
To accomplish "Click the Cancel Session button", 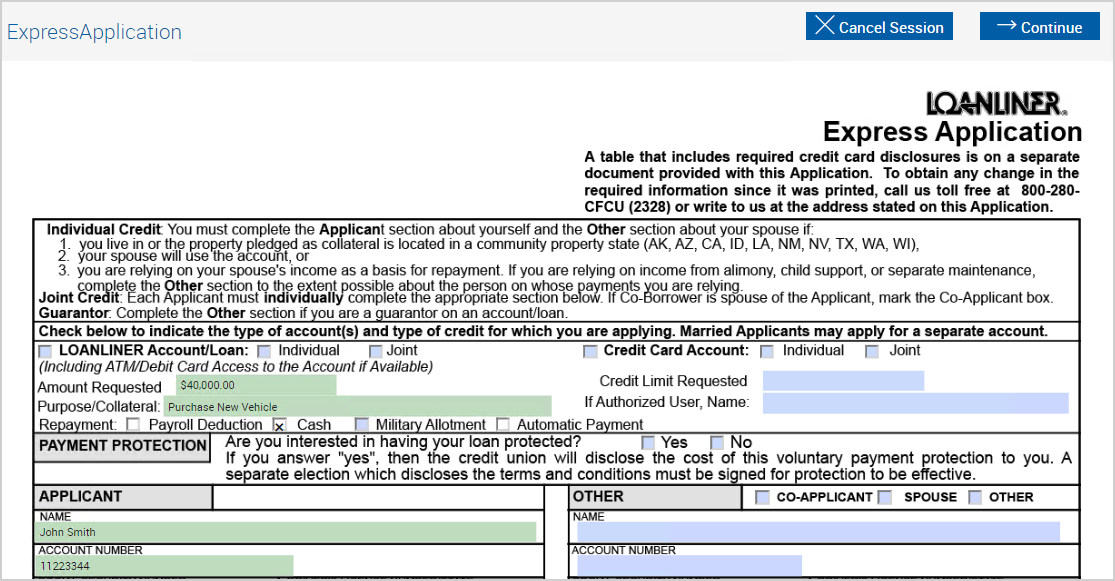I will [879, 27].
